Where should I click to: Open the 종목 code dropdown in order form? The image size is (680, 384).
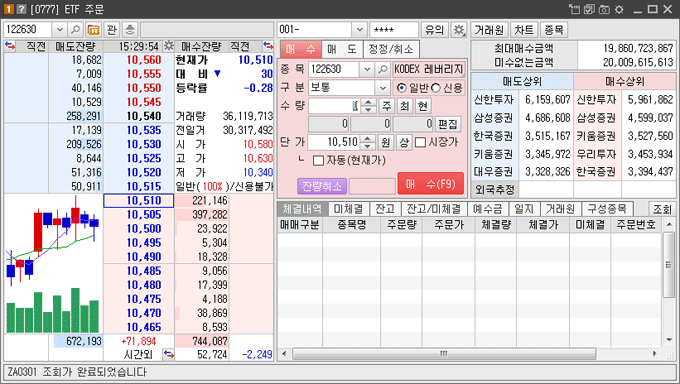(367, 69)
